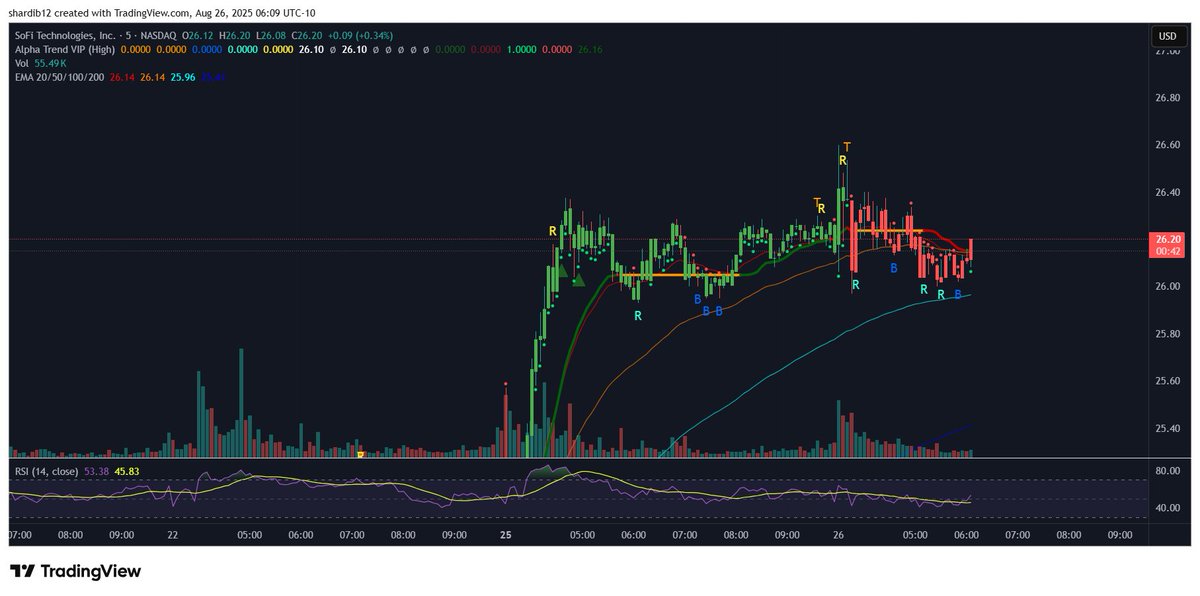Click the yellow RSI average value 45.83
Screen dimensions: 1200x596
click(x=127, y=470)
